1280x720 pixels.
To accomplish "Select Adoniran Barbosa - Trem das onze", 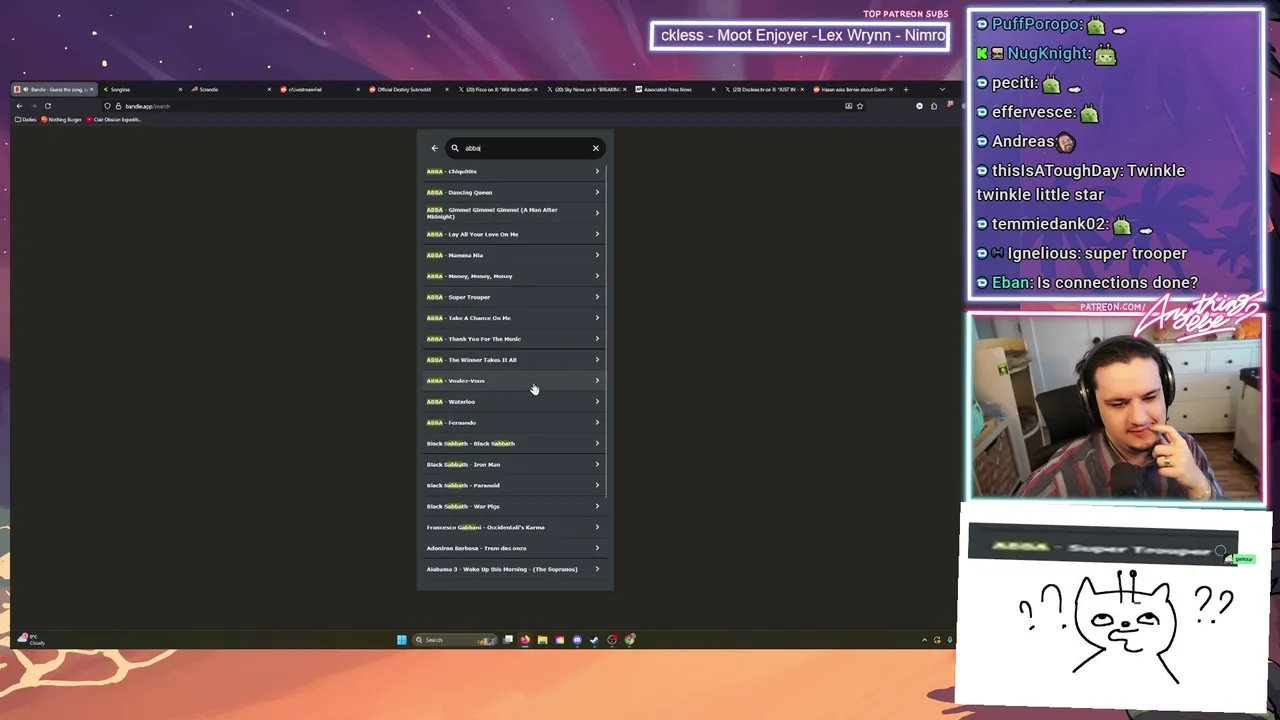I will point(513,548).
